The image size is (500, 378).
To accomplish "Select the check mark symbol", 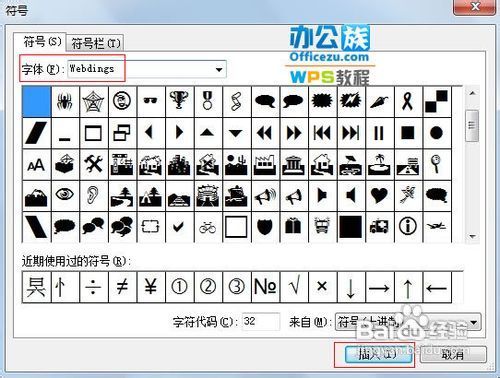I will tap(179, 227).
